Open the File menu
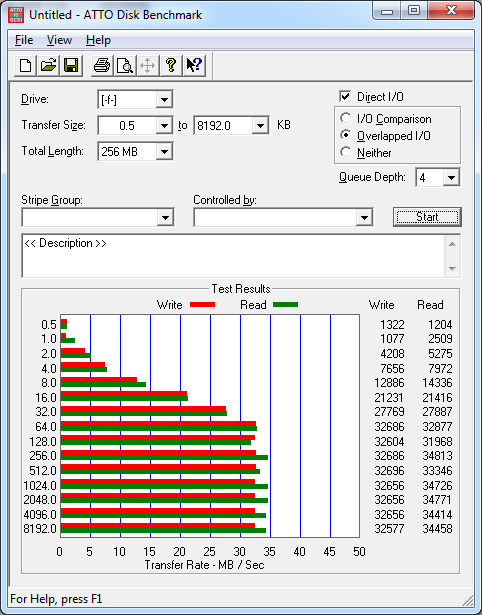Viewport: 482px width, 615px height. (24, 40)
